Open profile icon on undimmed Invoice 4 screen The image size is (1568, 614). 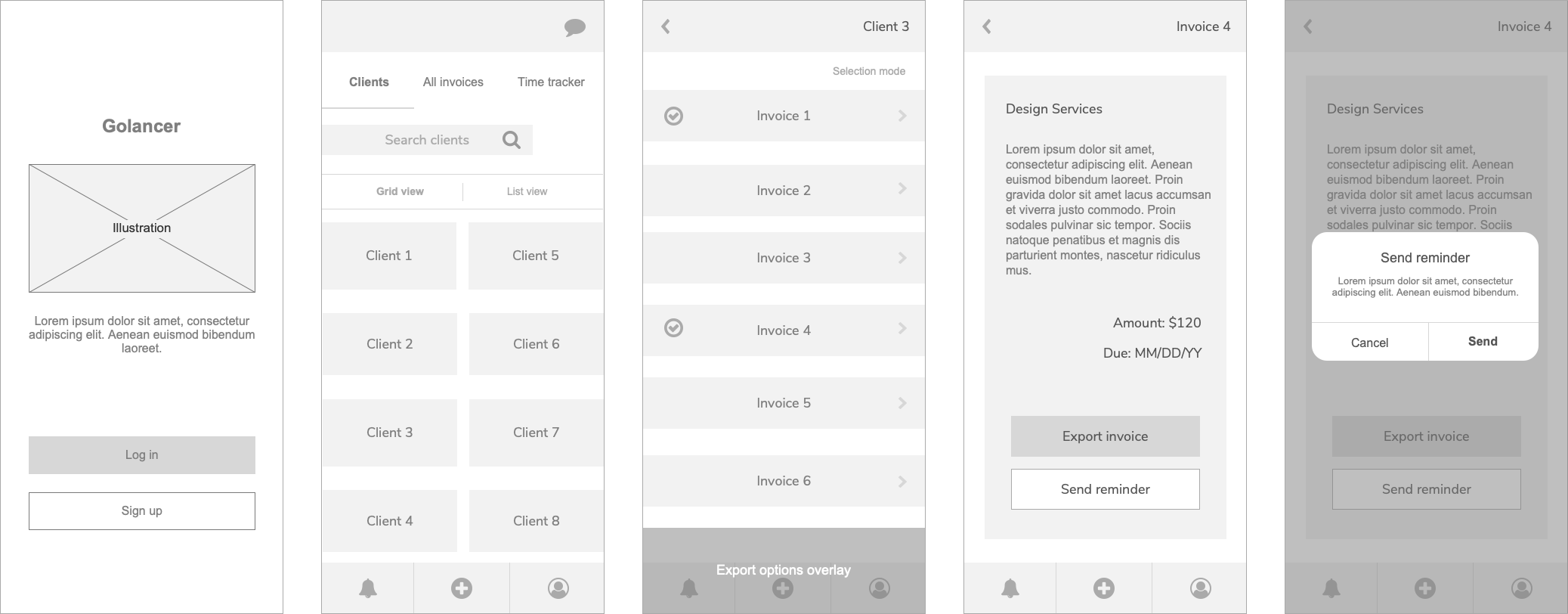click(x=1200, y=588)
